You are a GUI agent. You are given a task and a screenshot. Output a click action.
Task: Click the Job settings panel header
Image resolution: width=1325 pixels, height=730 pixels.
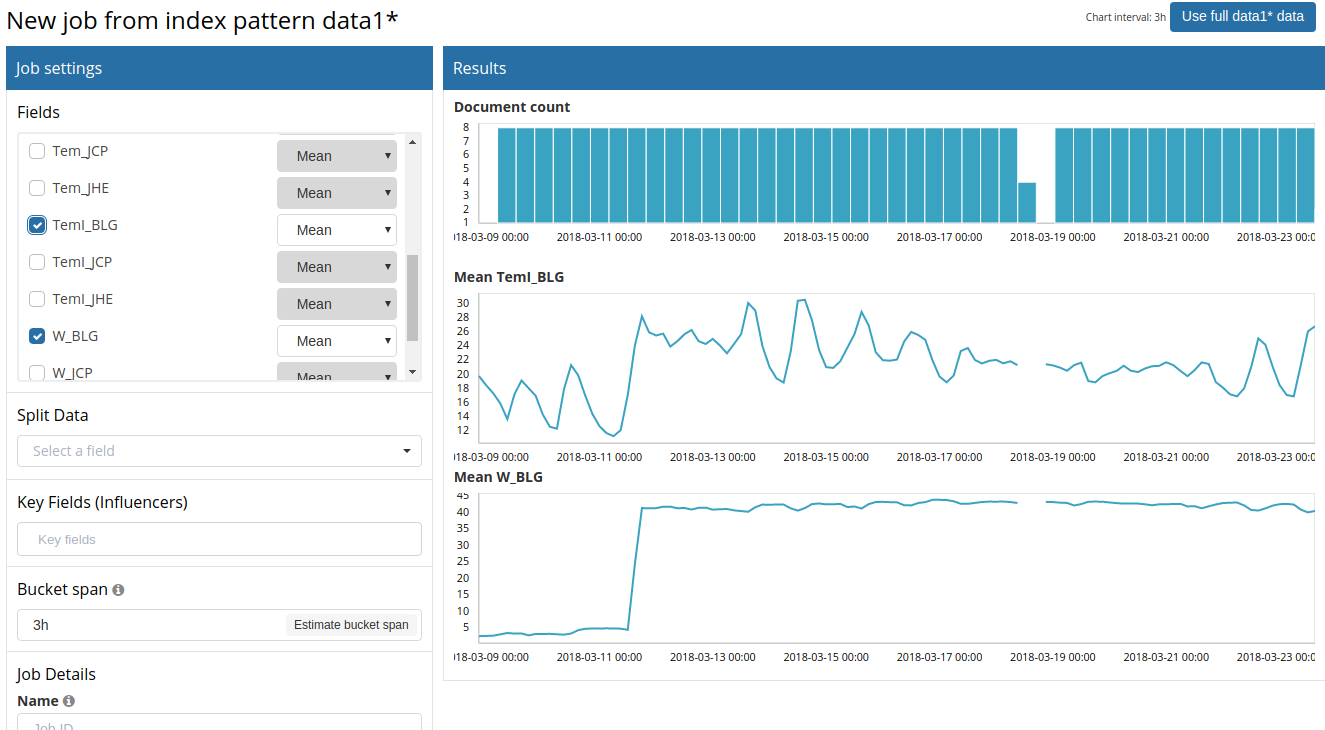click(x=219, y=68)
